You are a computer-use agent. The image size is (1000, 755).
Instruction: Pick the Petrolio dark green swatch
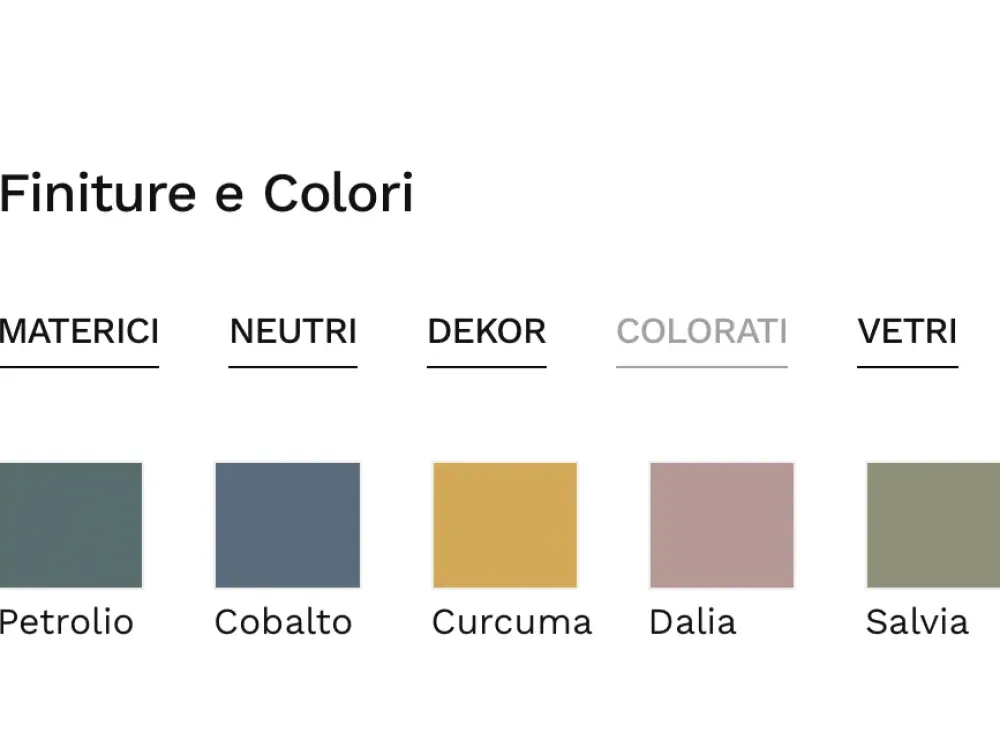(71, 525)
